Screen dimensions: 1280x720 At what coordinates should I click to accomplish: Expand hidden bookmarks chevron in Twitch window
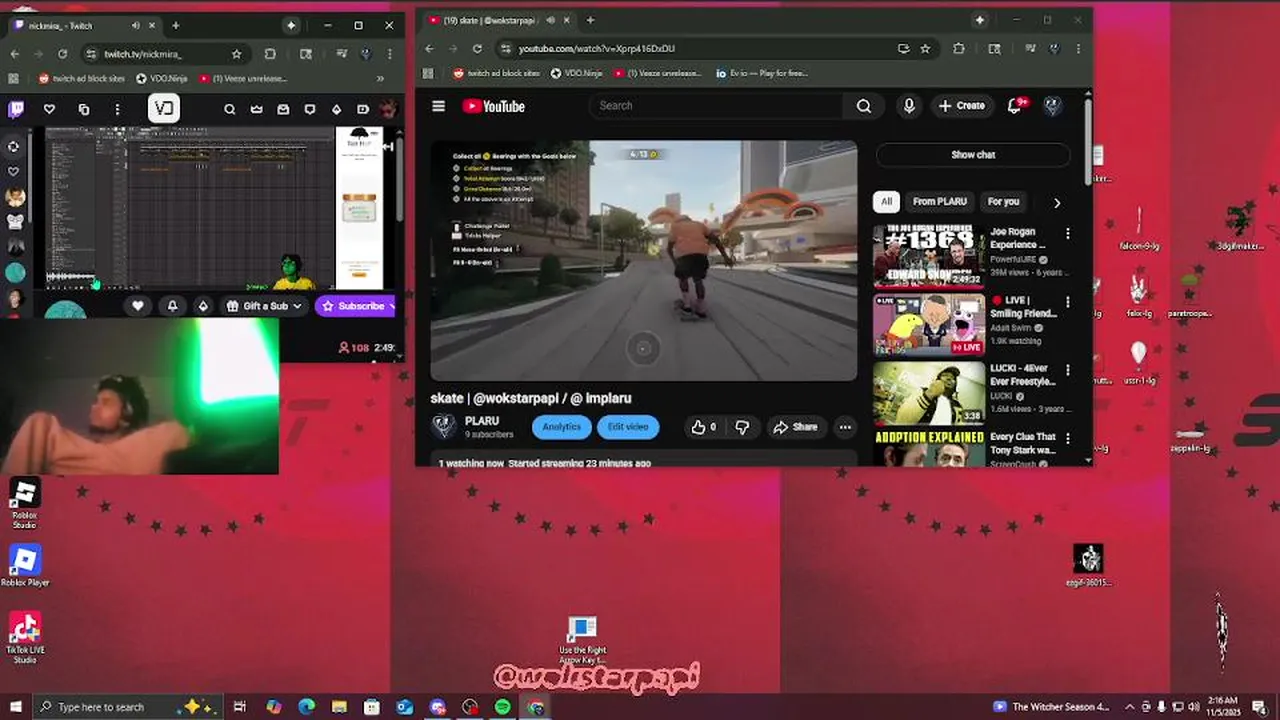click(380, 78)
